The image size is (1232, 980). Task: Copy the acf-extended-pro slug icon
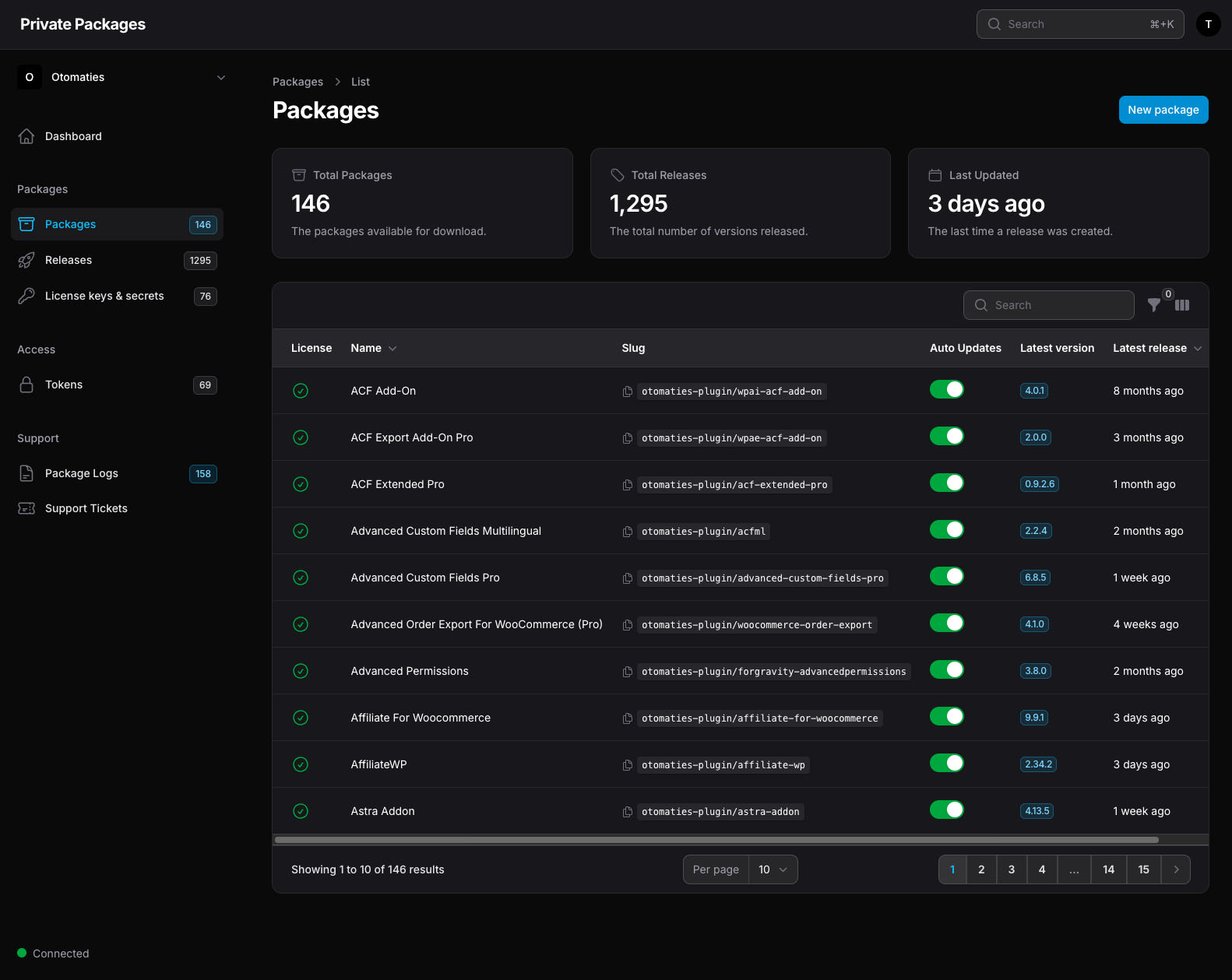(628, 485)
